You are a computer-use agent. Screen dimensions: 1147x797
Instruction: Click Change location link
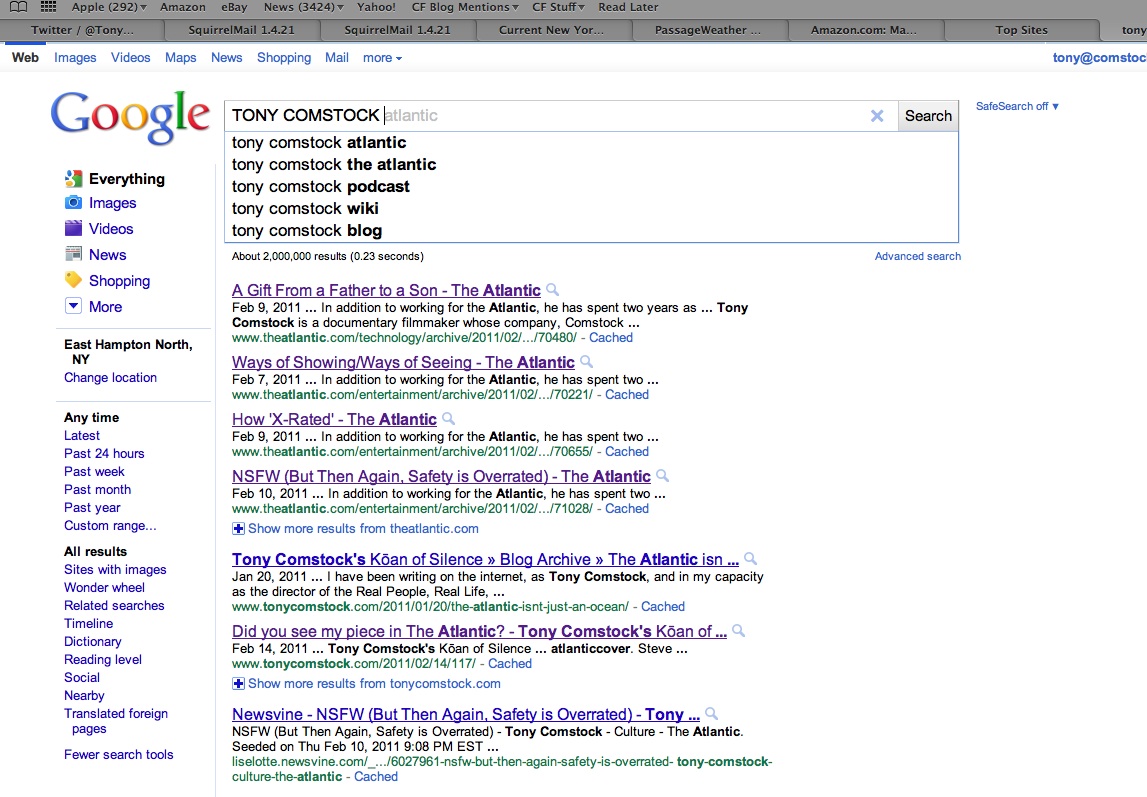(x=110, y=377)
